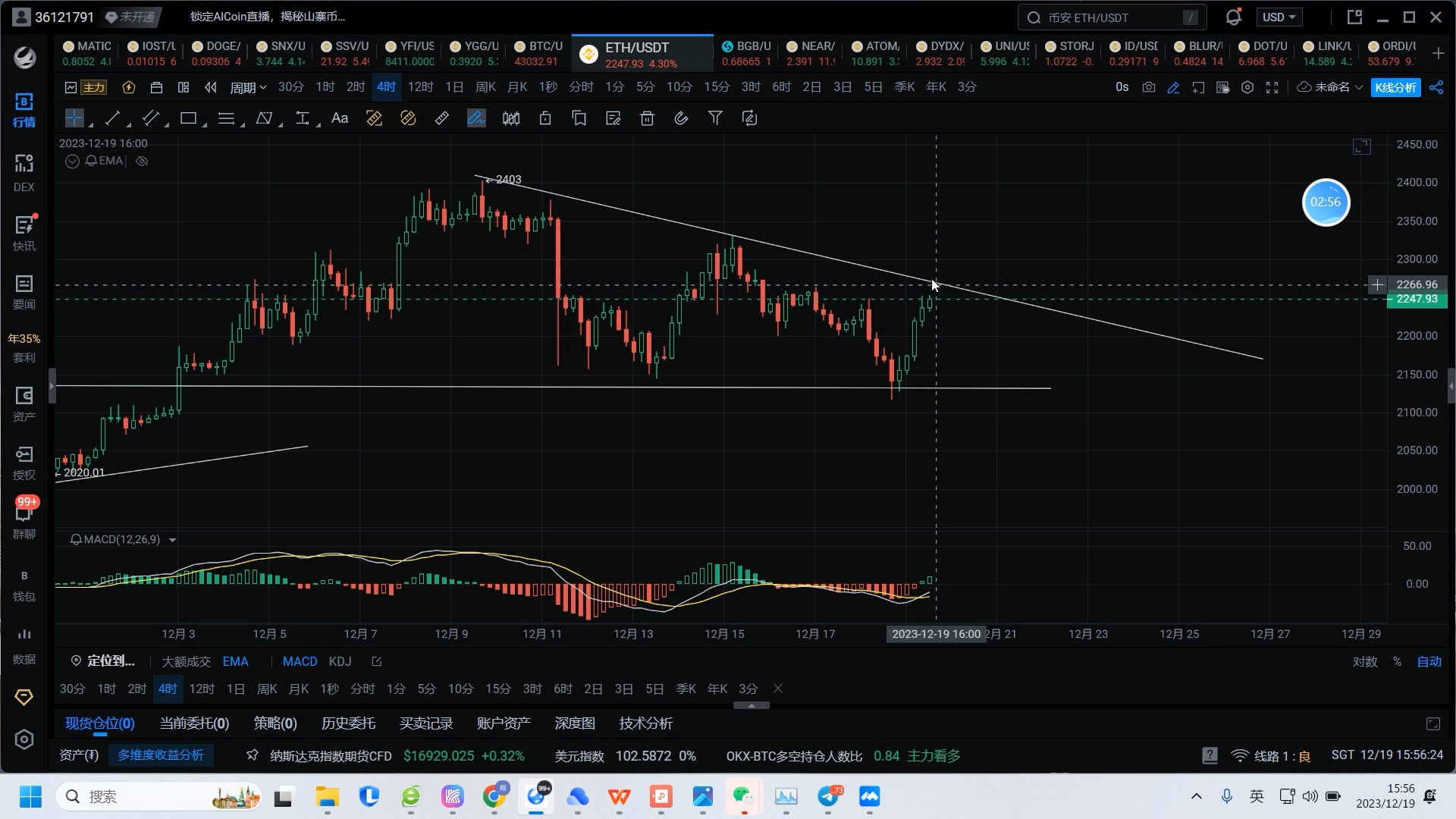
Task: Select the 1日 timeframe in top bar
Action: pos(453,87)
